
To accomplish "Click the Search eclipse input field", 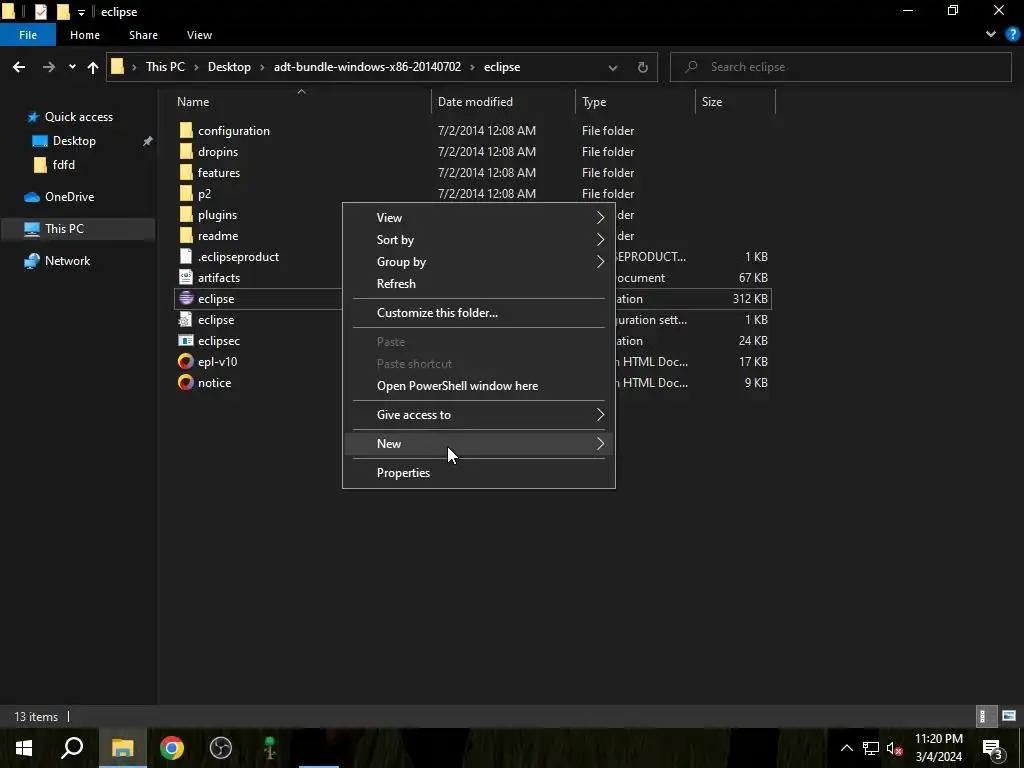I will [841, 67].
